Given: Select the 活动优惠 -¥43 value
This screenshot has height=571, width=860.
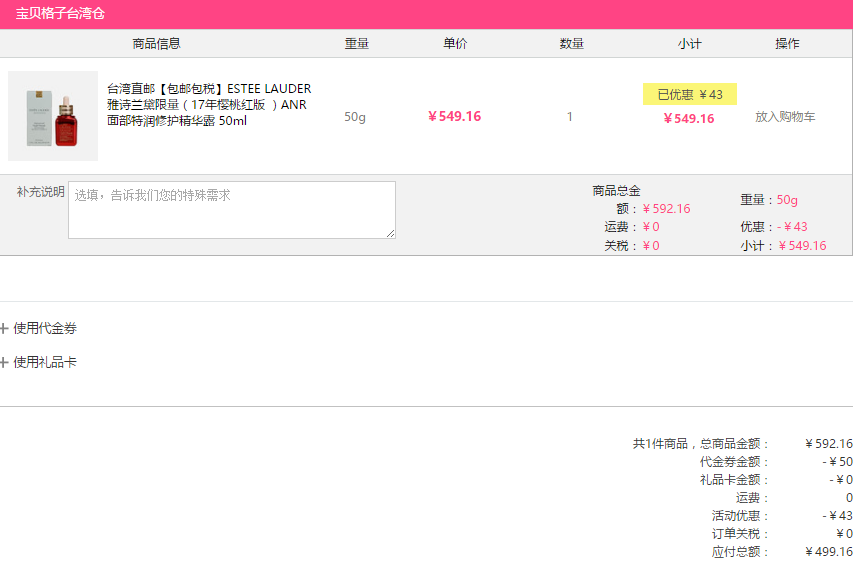Looking at the screenshot, I should pos(838,516).
